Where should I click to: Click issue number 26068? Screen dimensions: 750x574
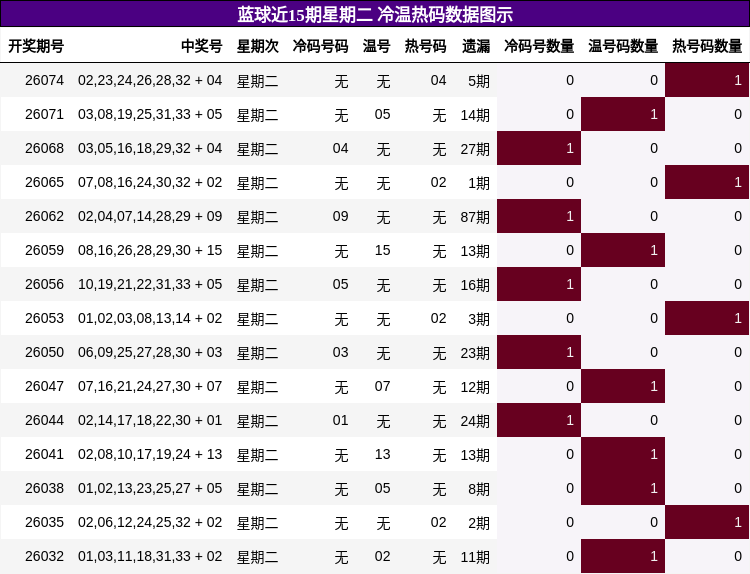pyautogui.click(x=44, y=148)
